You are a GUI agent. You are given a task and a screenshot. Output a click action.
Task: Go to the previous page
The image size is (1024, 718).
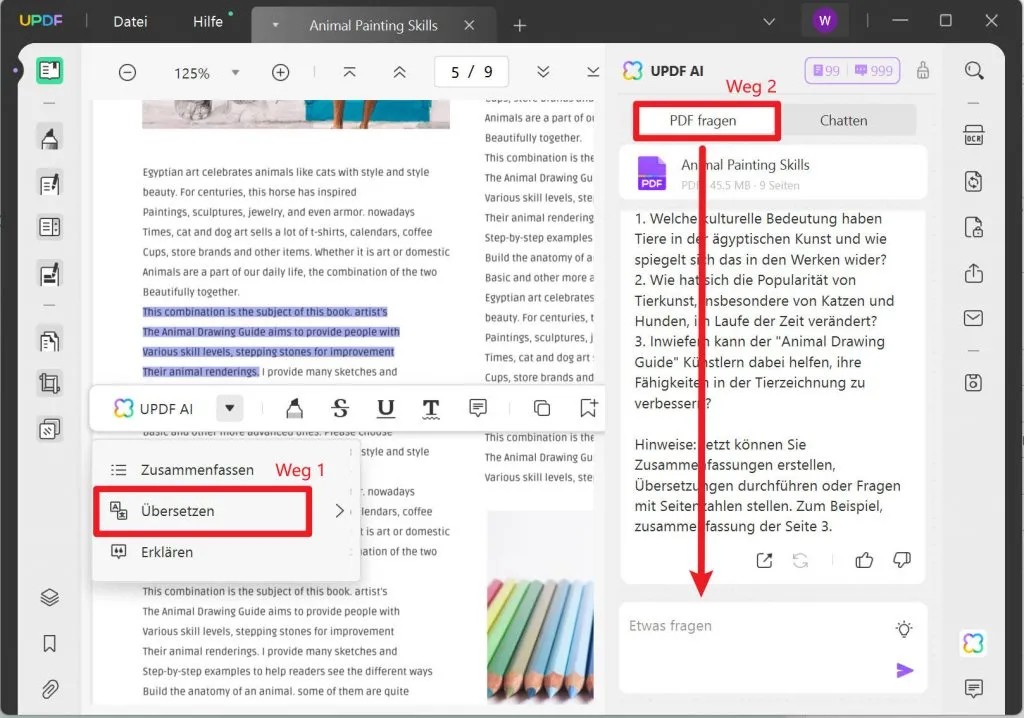(x=400, y=72)
